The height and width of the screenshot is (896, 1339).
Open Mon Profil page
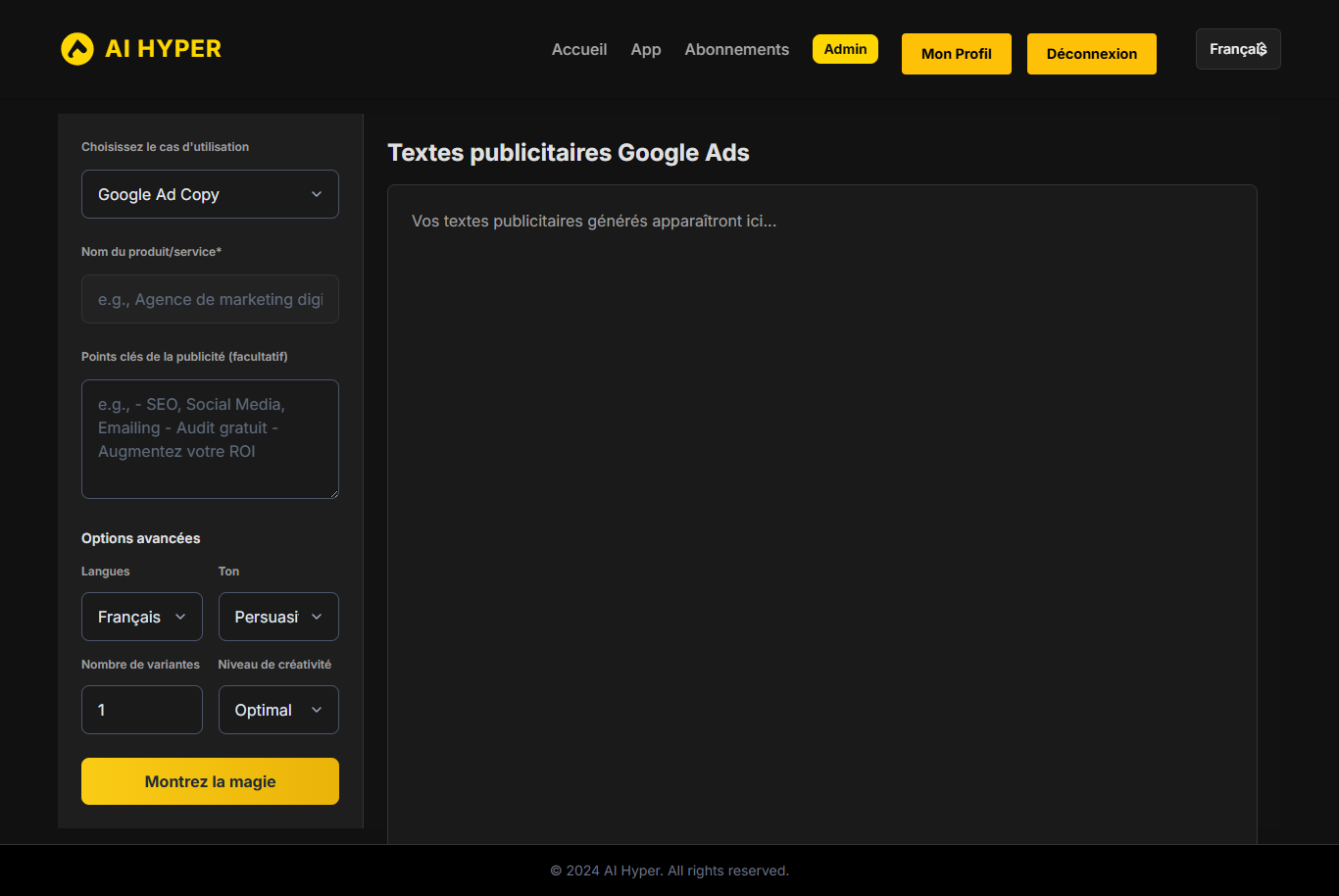tap(956, 54)
